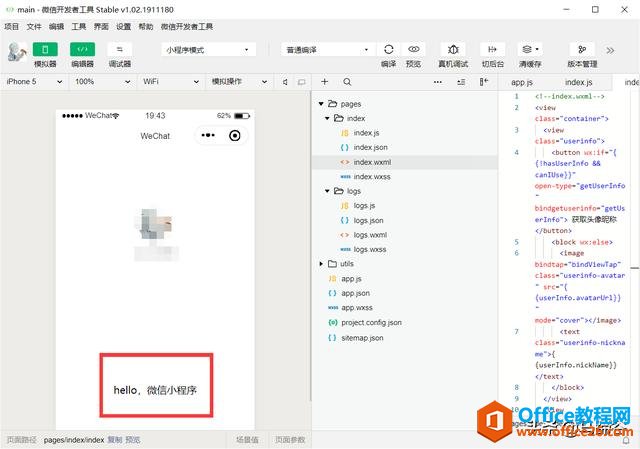Open logs.wxml in the file tree
Screen dimensions: 640x449
click(x=370, y=235)
